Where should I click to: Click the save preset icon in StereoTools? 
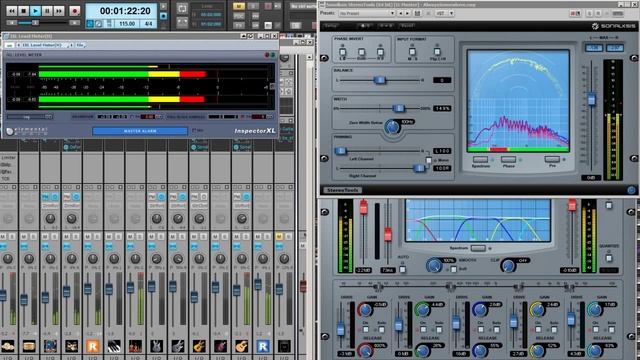click(418, 13)
